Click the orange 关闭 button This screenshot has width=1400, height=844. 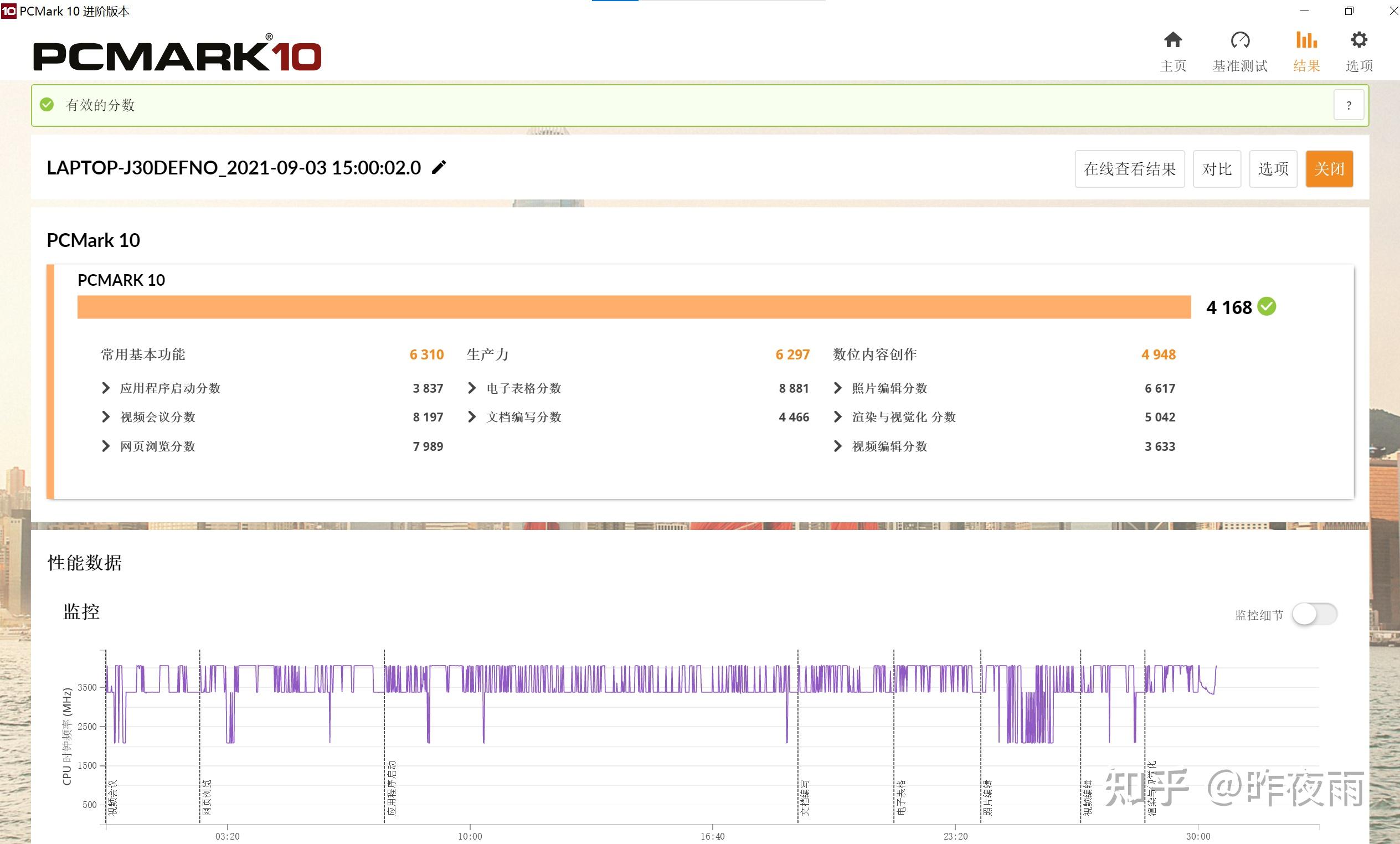[1330, 169]
